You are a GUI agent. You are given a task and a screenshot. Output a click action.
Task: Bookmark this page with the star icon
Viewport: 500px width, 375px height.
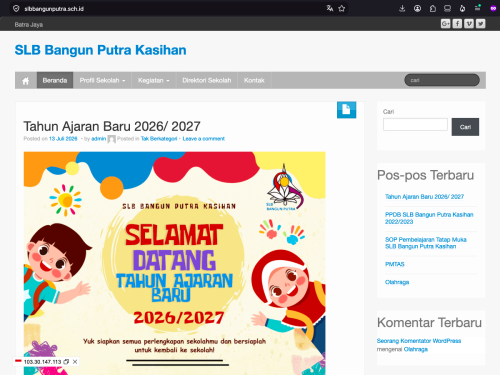pos(342,9)
